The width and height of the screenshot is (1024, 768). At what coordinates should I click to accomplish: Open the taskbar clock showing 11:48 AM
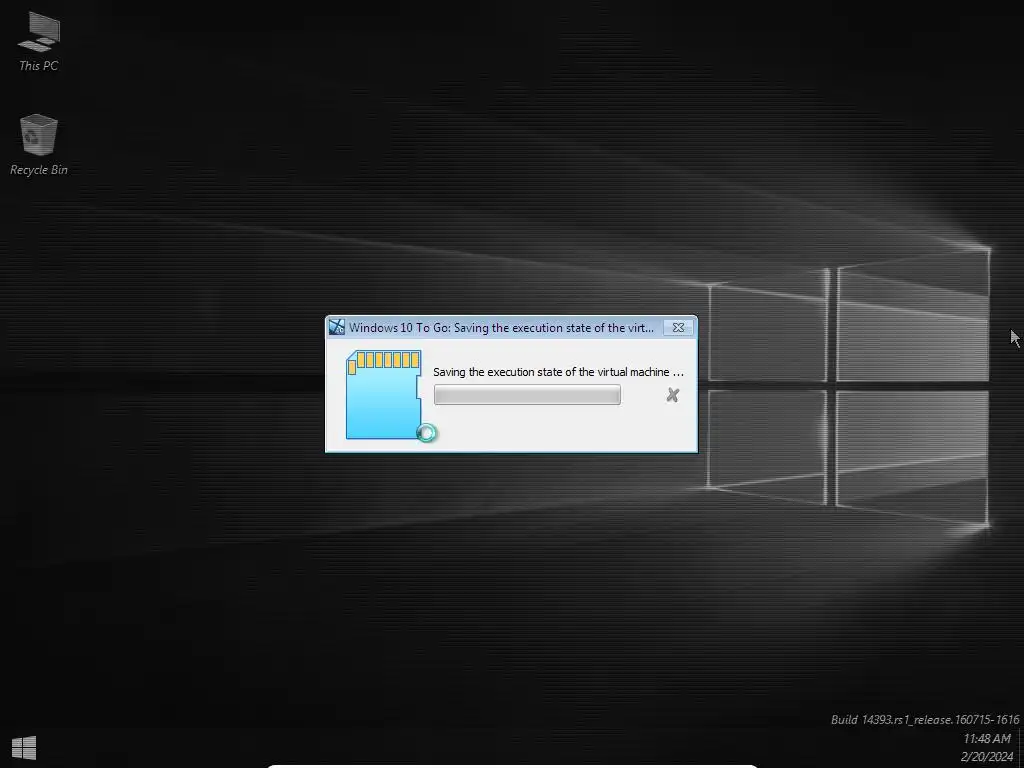pyautogui.click(x=987, y=739)
